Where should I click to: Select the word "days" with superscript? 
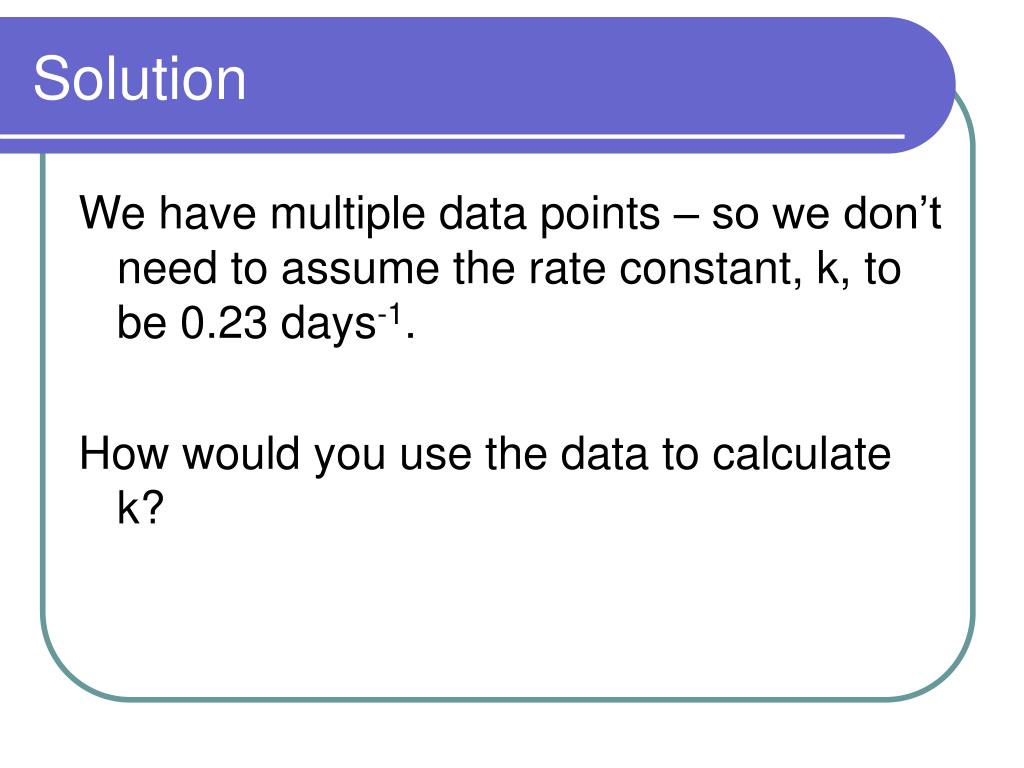328,325
